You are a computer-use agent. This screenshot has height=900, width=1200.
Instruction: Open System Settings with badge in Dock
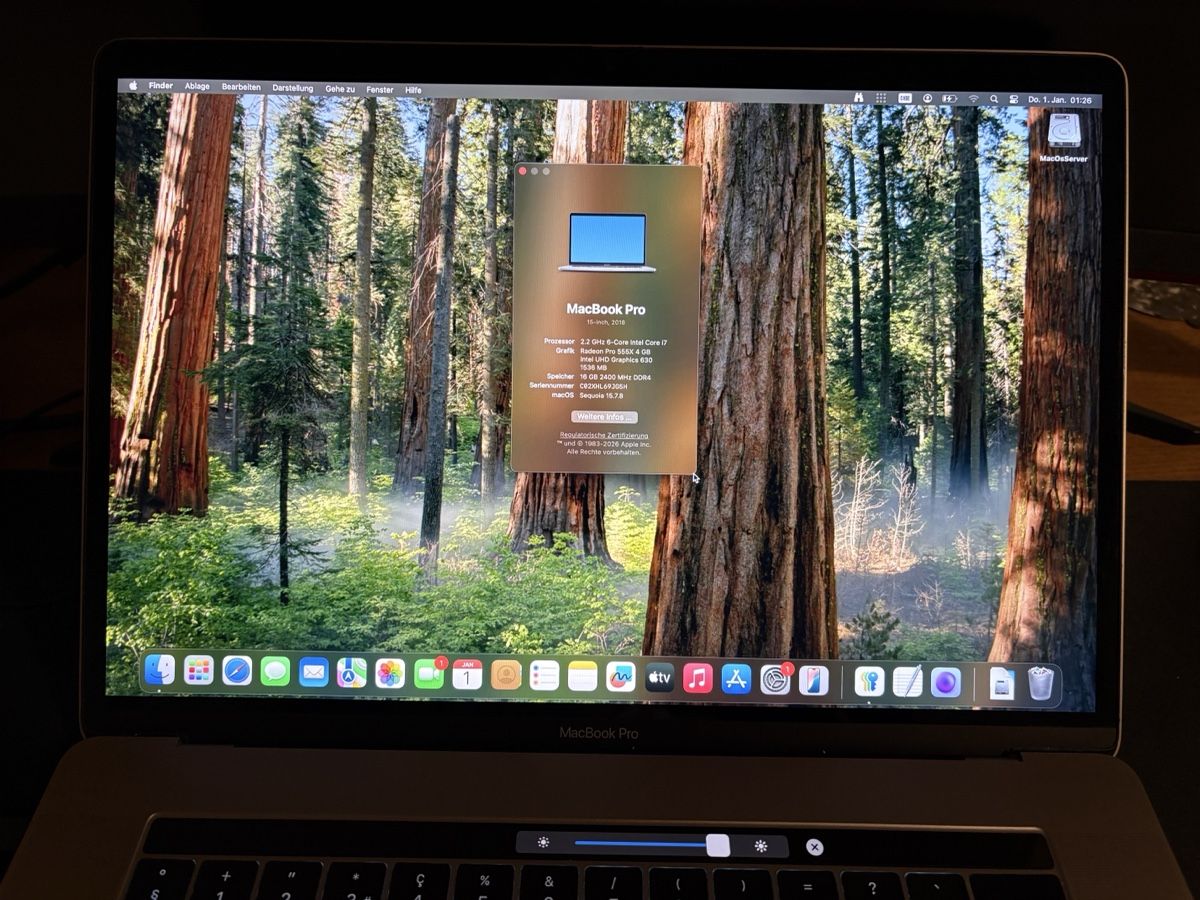[775, 679]
